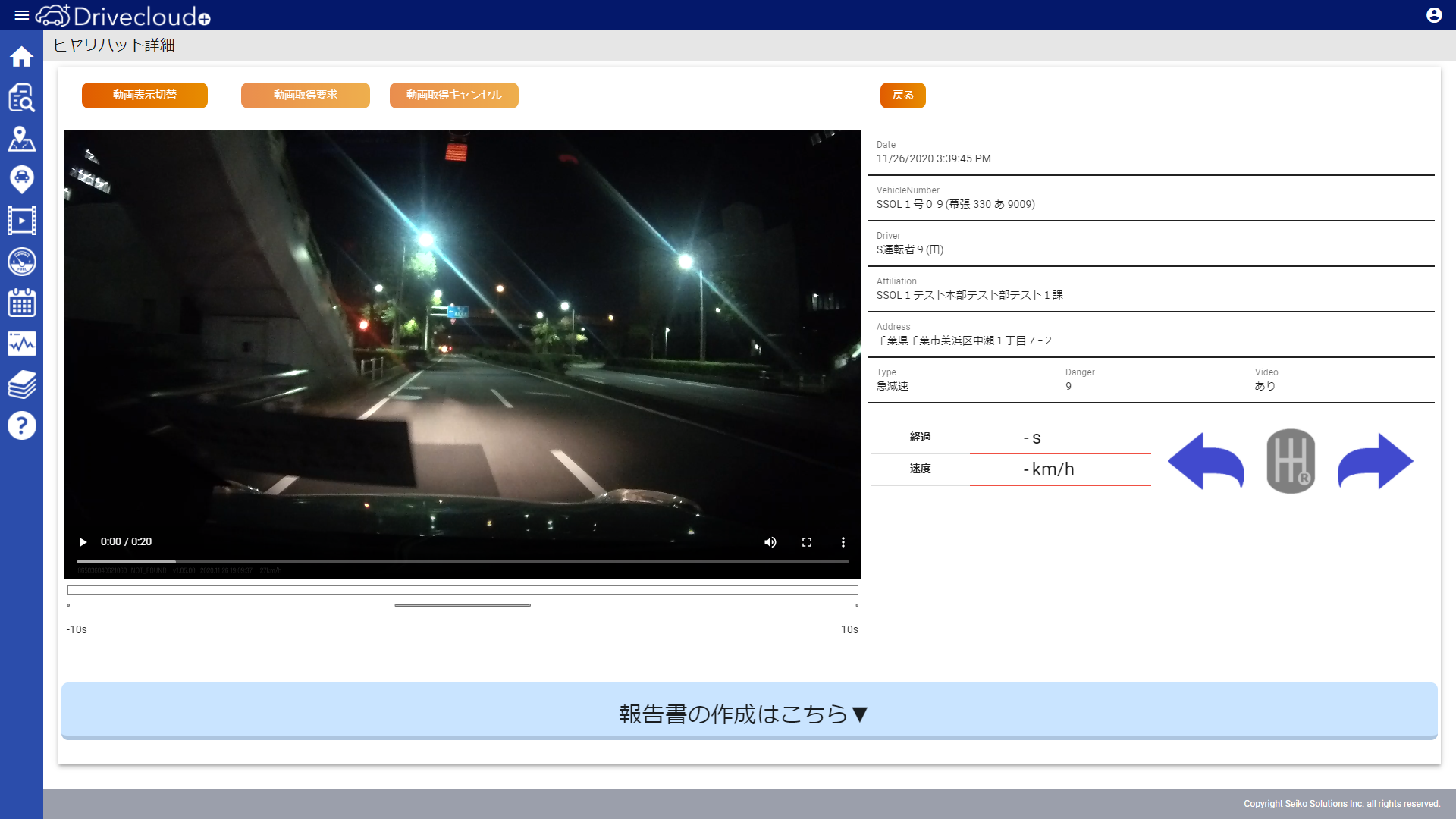The width and height of the screenshot is (1456, 819).
Task: Click the 0:00 / 0:20 time display
Action: (126, 541)
